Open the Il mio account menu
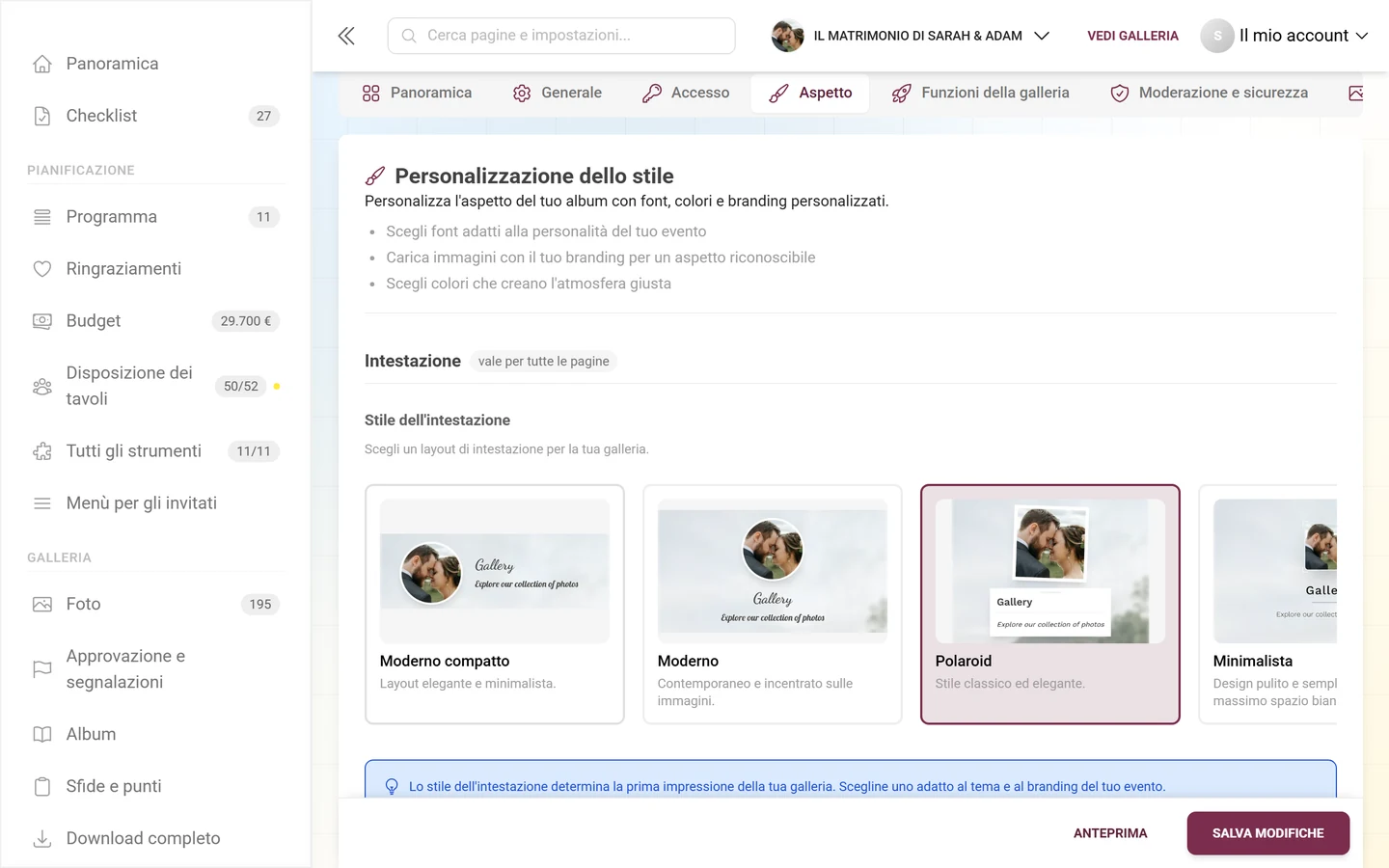 [1285, 36]
